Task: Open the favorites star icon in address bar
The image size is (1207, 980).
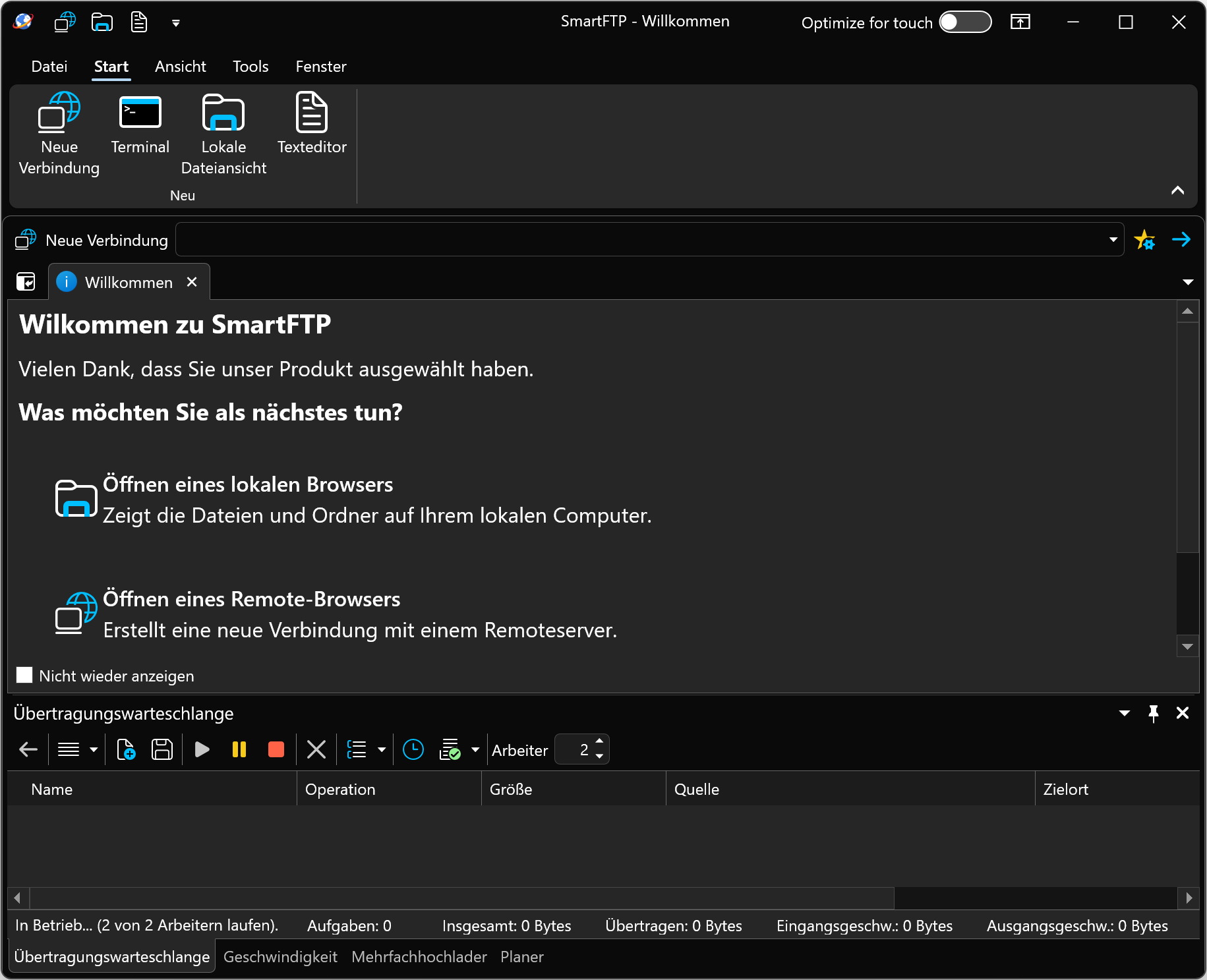Action: click(x=1144, y=240)
